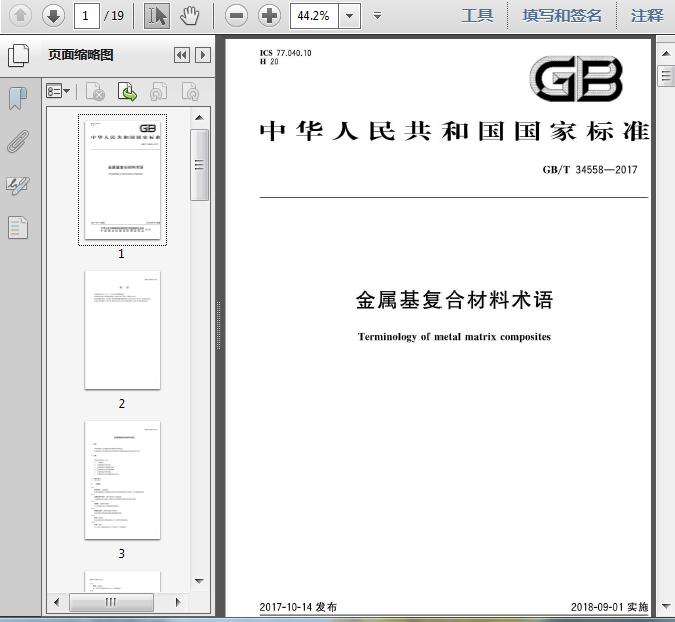
Task: Open the 填写和签名 panel
Action: [x=562, y=16]
